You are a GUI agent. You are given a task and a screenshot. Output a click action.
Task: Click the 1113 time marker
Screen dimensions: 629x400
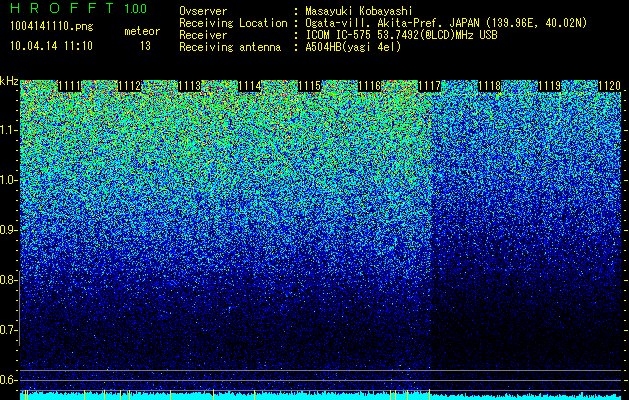click(190, 86)
